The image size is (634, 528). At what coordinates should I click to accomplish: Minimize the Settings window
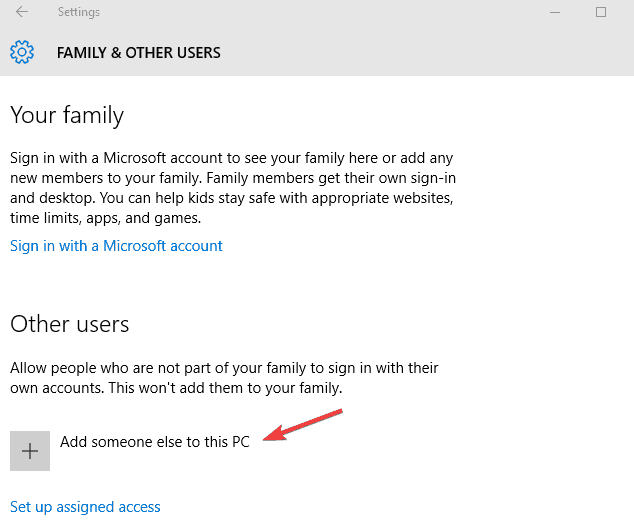click(x=554, y=13)
